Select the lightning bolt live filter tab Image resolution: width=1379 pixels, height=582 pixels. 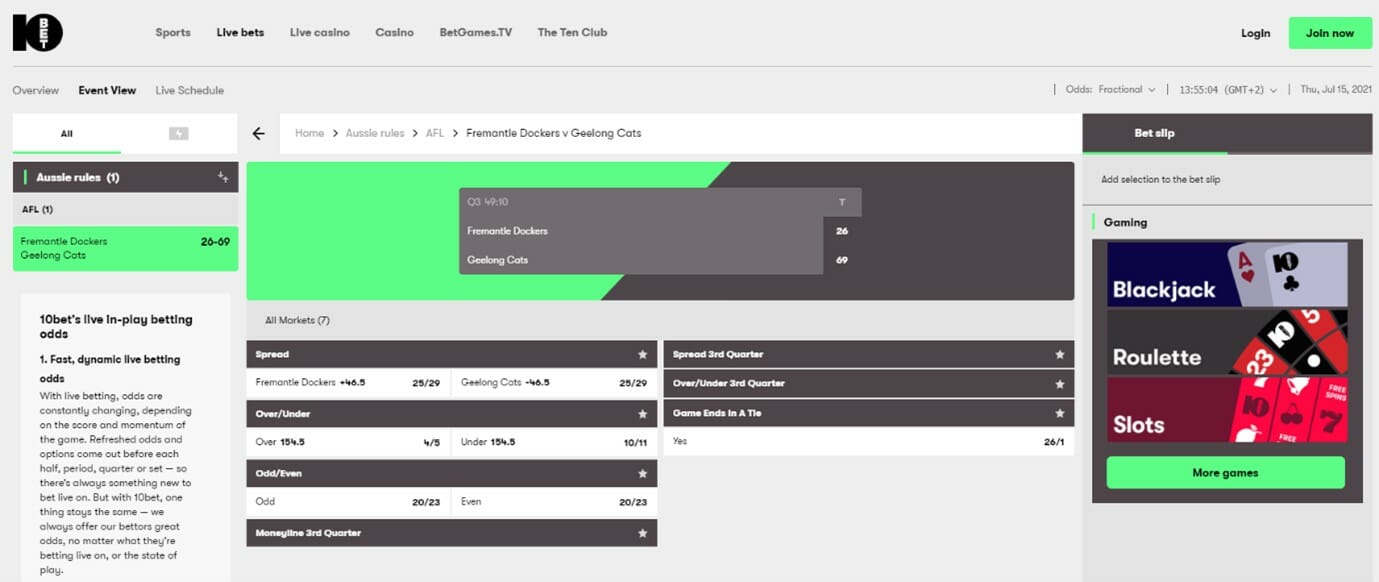pos(179,133)
